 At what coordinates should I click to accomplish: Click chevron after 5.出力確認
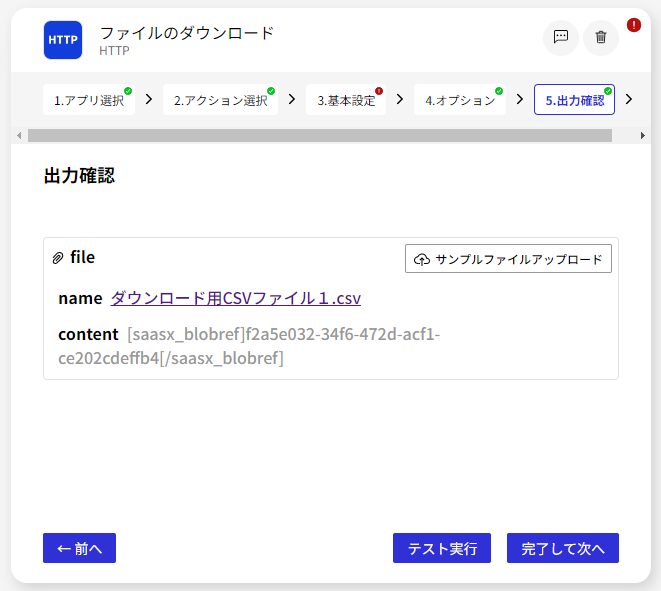[x=629, y=99]
